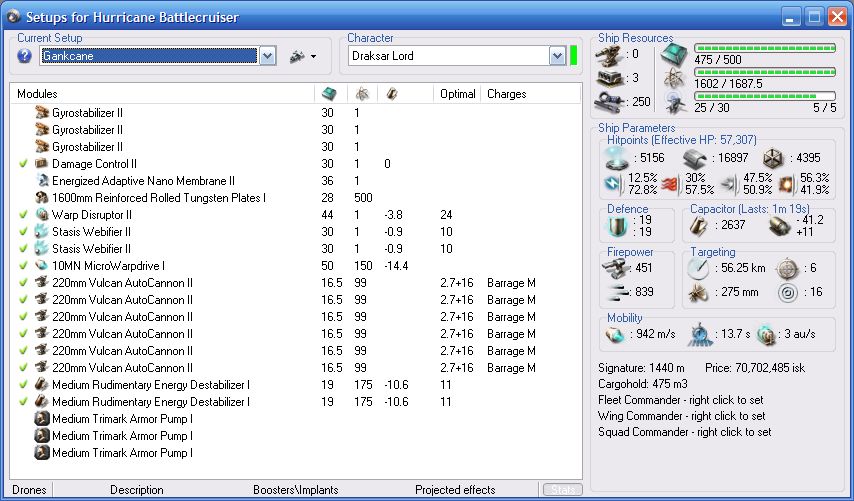Toggle the Warp Disruptor II active checkmark
The height and width of the screenshot is (501, 854).
pyautogui.click(x=23, y=215)
